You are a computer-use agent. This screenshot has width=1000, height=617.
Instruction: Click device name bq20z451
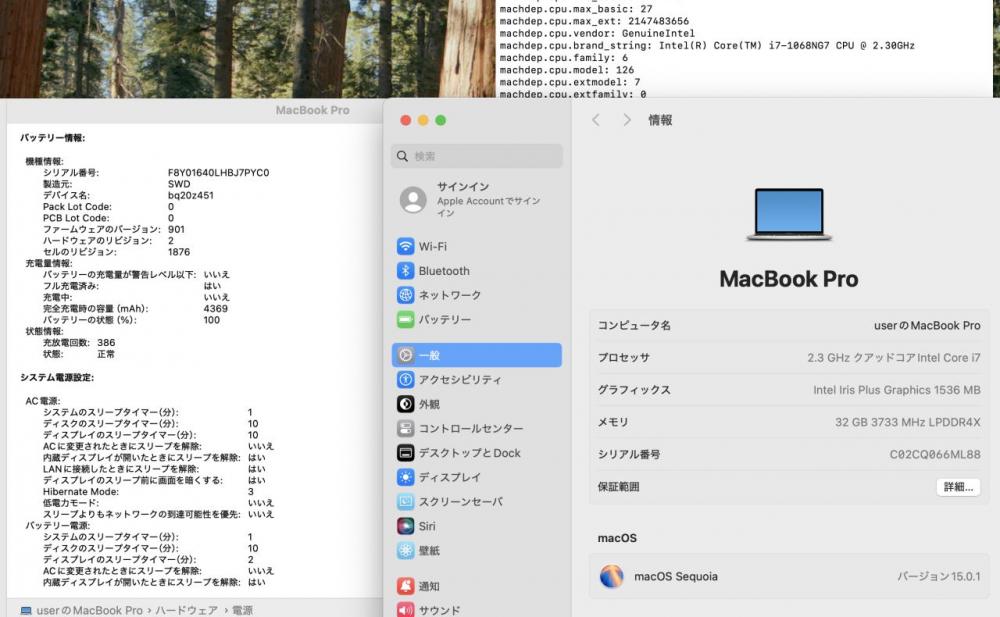click(x=191, y=195)
